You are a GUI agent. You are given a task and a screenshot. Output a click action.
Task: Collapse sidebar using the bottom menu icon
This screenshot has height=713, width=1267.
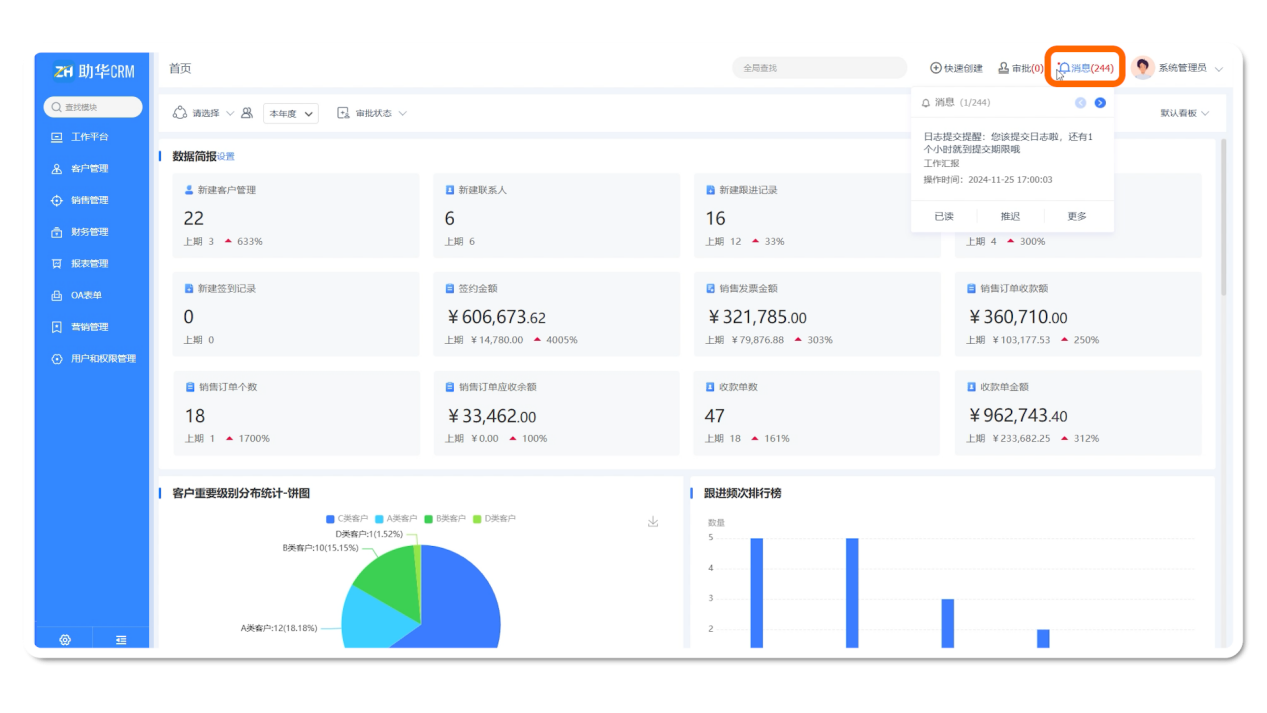(x=121, y=640)
